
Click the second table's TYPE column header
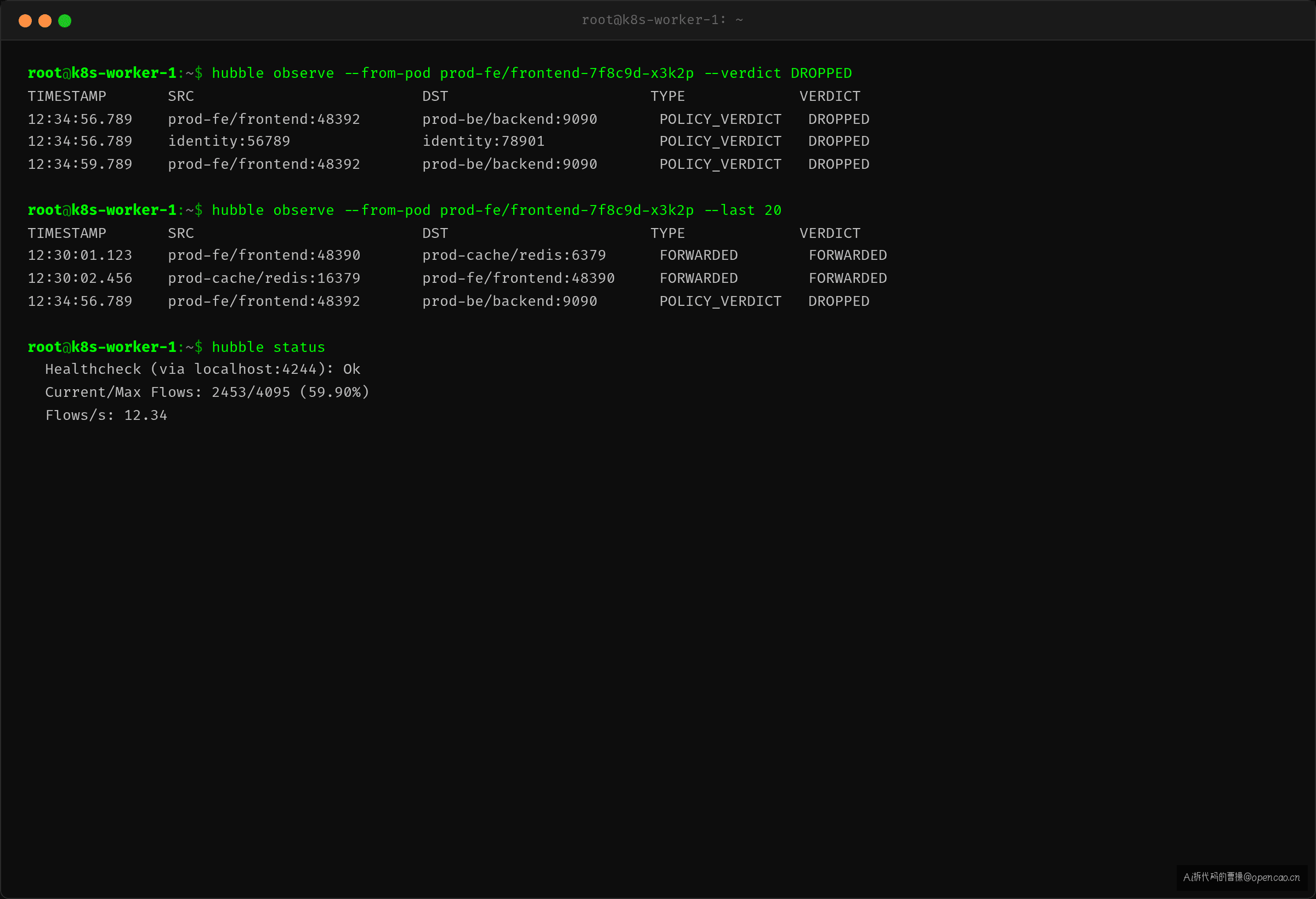[667, 233]
